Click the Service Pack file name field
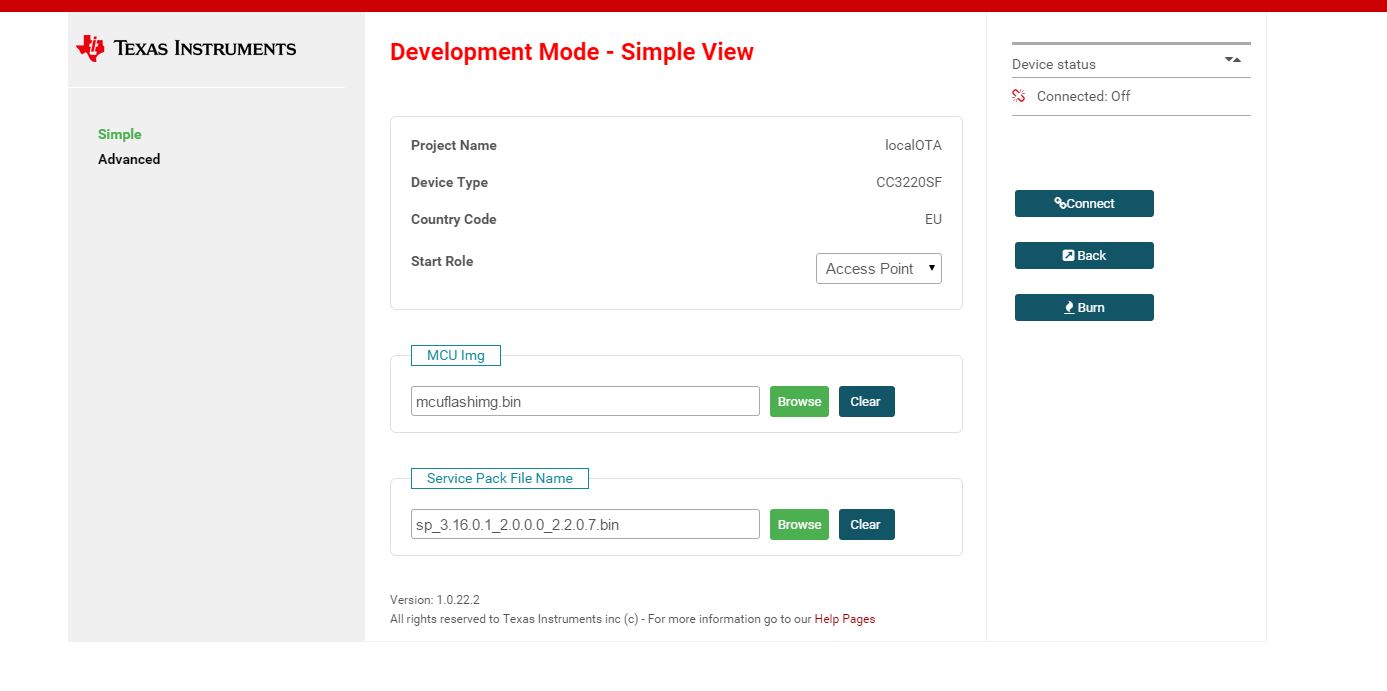 (x=585, y=524)
